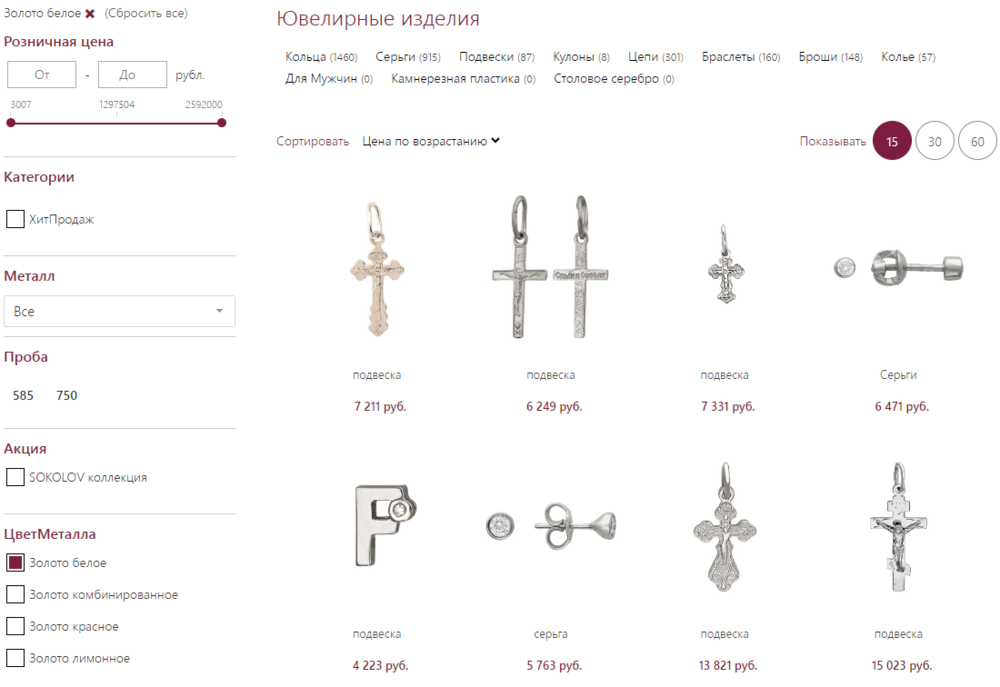Image resolution: width=1000 pixels, height=687 pixels.
Task: Switch to the Серьги (915) category
Action: pyautogui.click(x=408, y=57)
